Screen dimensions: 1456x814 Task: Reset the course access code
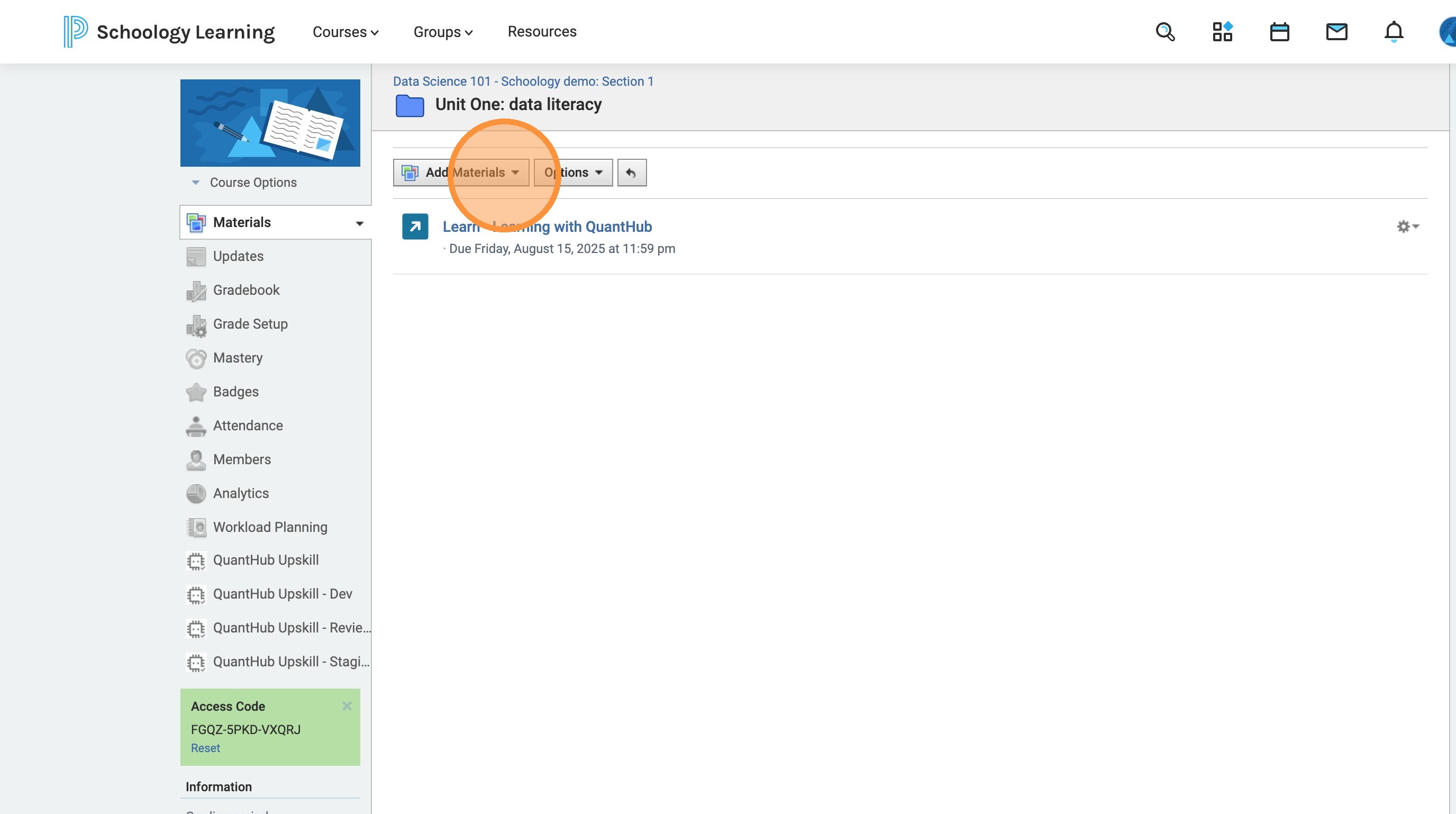[x=205, y=748]
